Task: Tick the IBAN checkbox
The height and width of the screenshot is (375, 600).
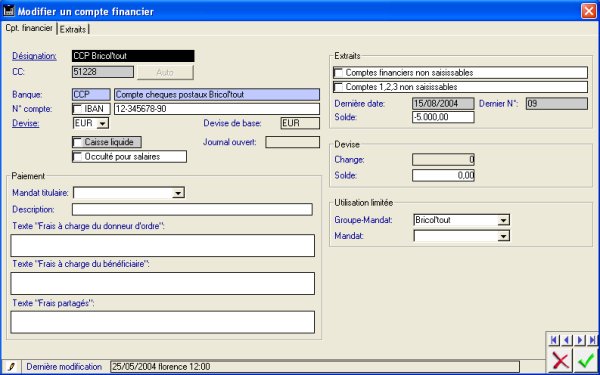Action: pos(78,109)
